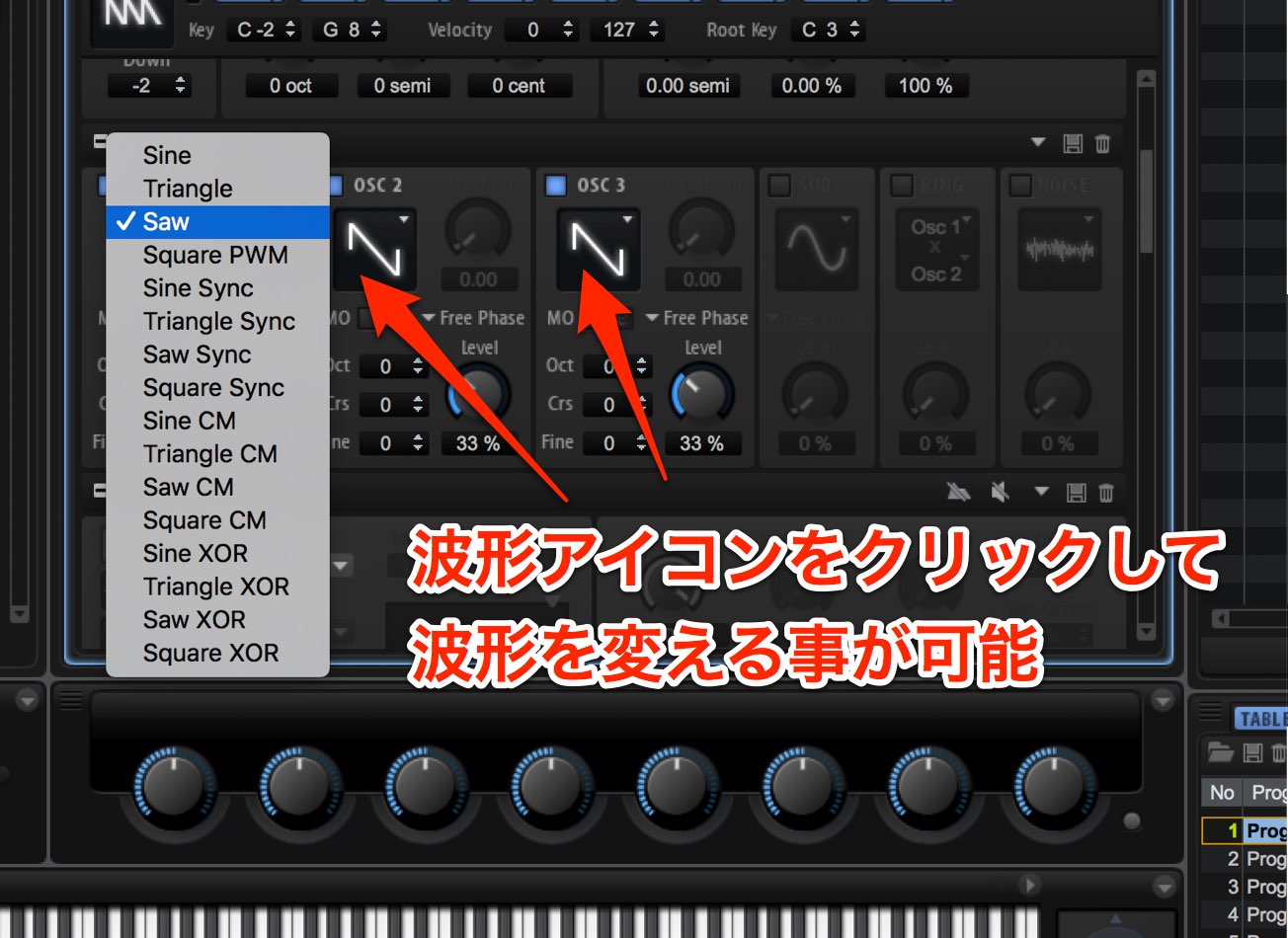
Task: Click the OSC 2 Level knob
Action: click(x=480, y=394)
